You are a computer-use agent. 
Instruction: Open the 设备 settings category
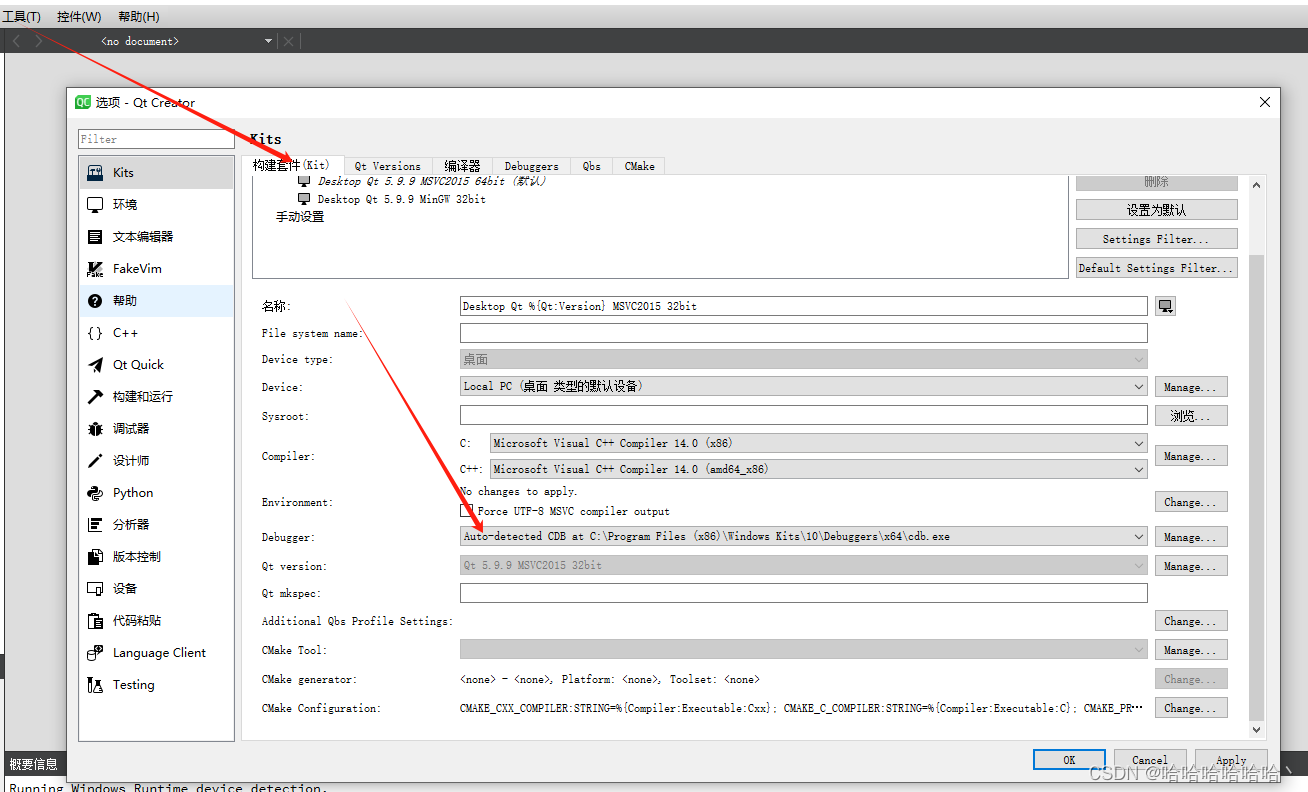pyautogui.click(x=156, y=588)
